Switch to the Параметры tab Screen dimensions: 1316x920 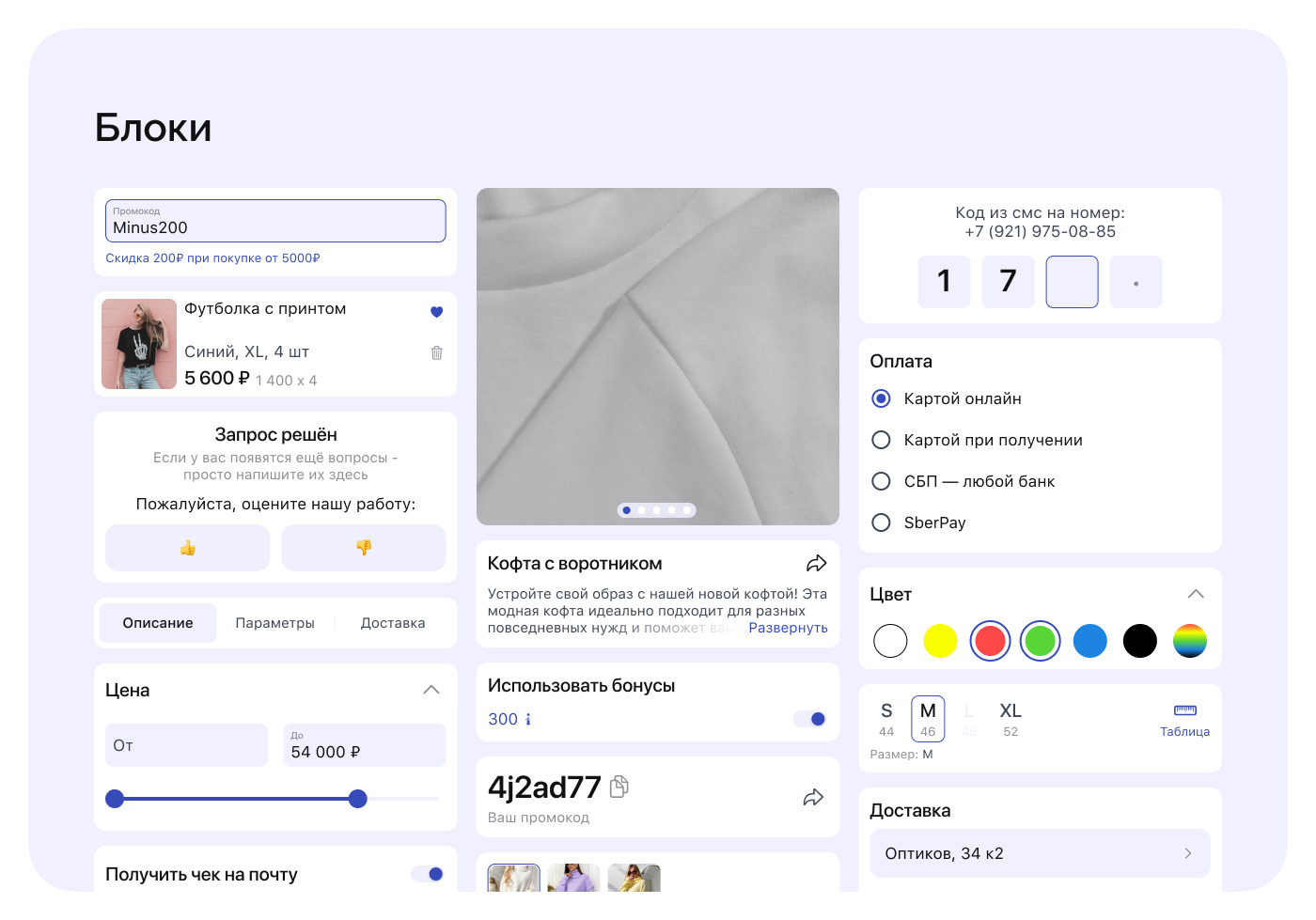point(274,623)
